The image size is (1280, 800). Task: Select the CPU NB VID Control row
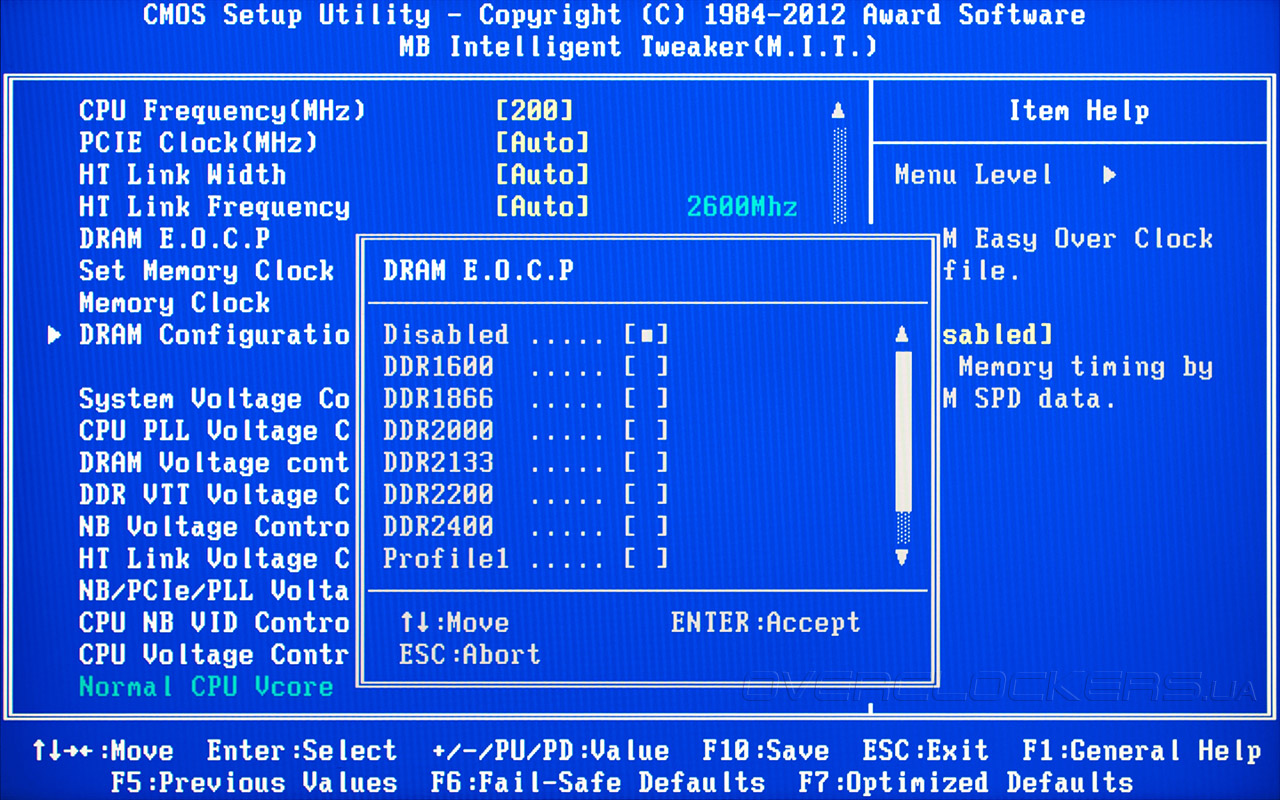215,623
